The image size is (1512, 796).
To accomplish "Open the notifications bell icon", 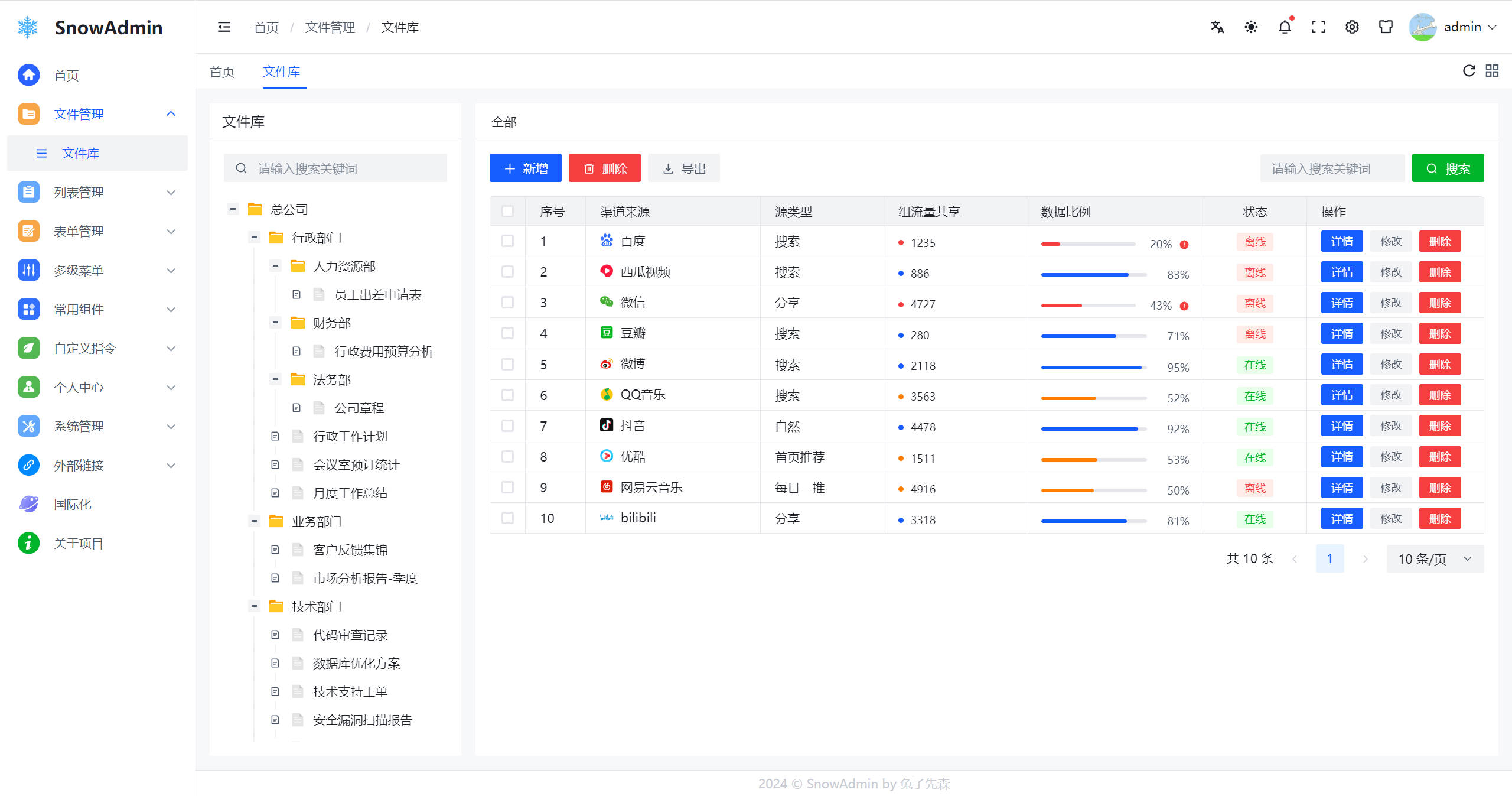I will [1285, 27].
